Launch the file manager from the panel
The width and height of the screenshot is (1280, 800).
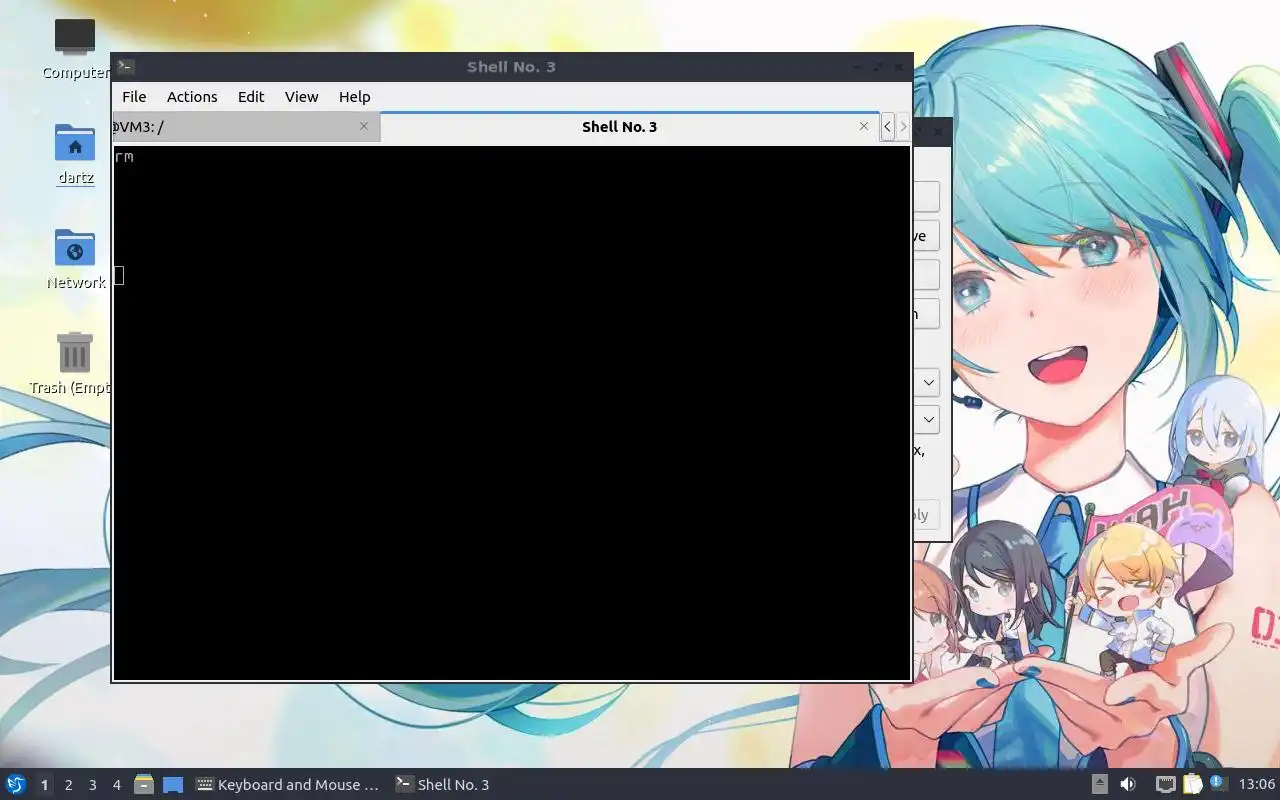pos(144,784)
